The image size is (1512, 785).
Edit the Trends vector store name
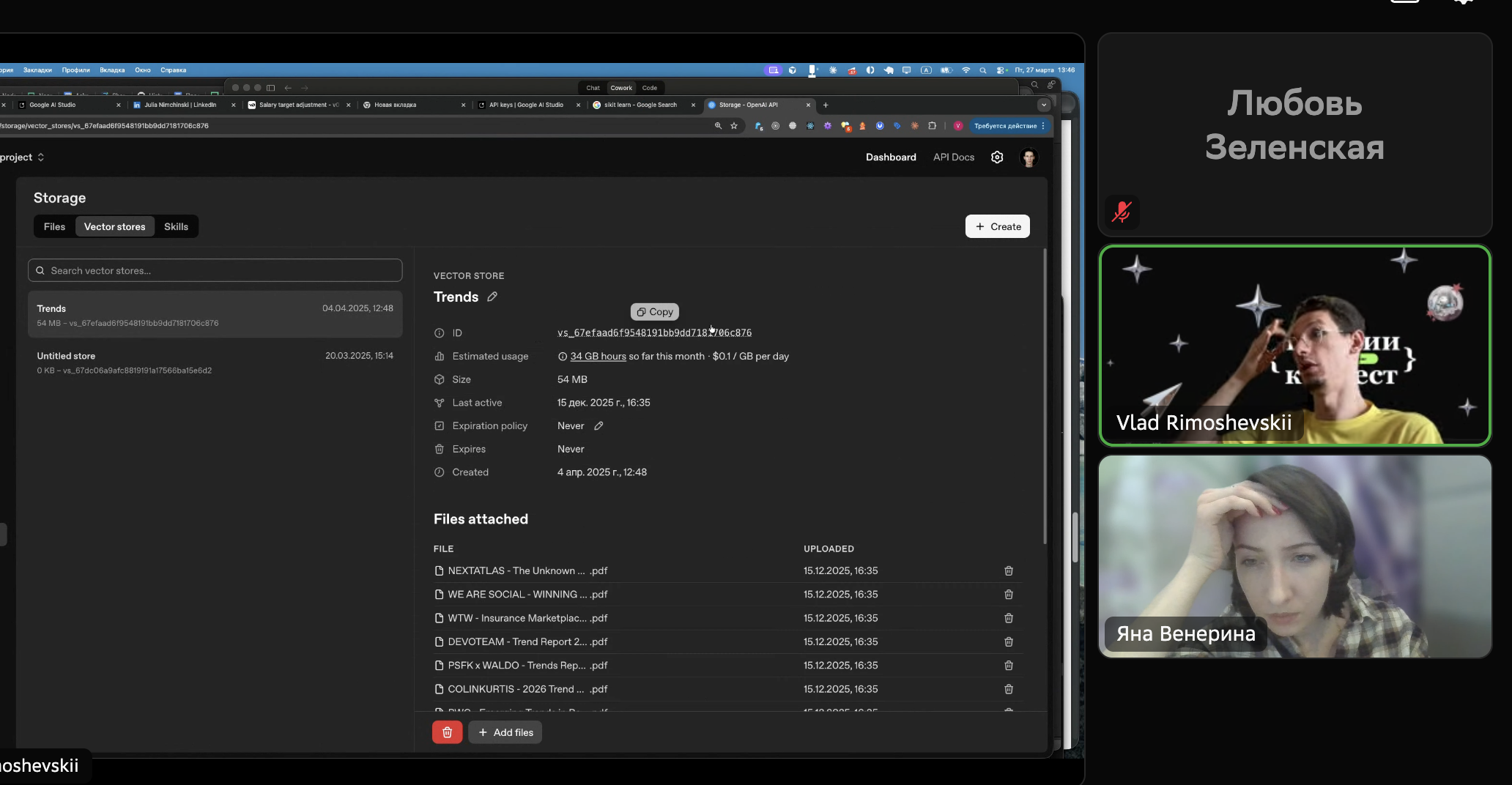pos(492,297)
